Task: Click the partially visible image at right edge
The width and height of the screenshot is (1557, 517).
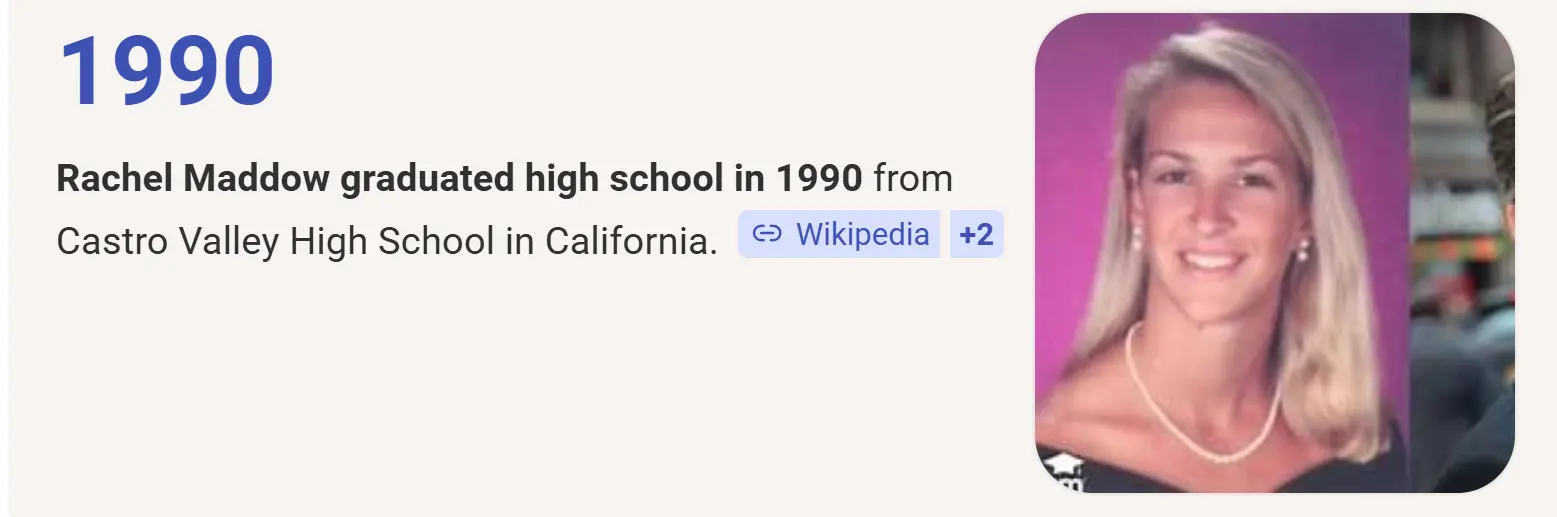Action: (x=1462, y=252)
